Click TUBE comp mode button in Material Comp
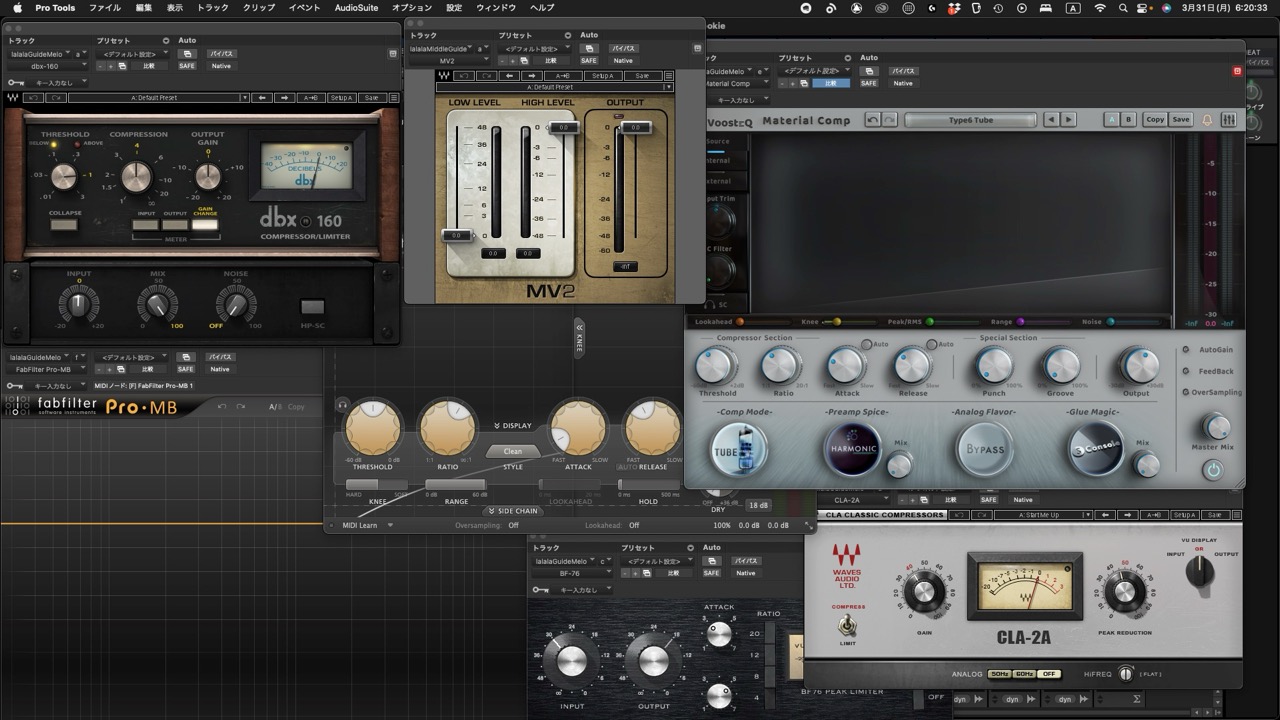1280x720 pixels. [739, 449]
